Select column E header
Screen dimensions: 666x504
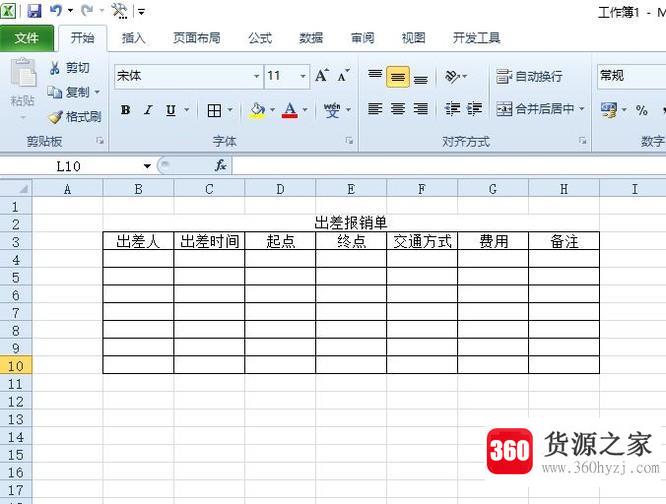[x=351, y=189]
